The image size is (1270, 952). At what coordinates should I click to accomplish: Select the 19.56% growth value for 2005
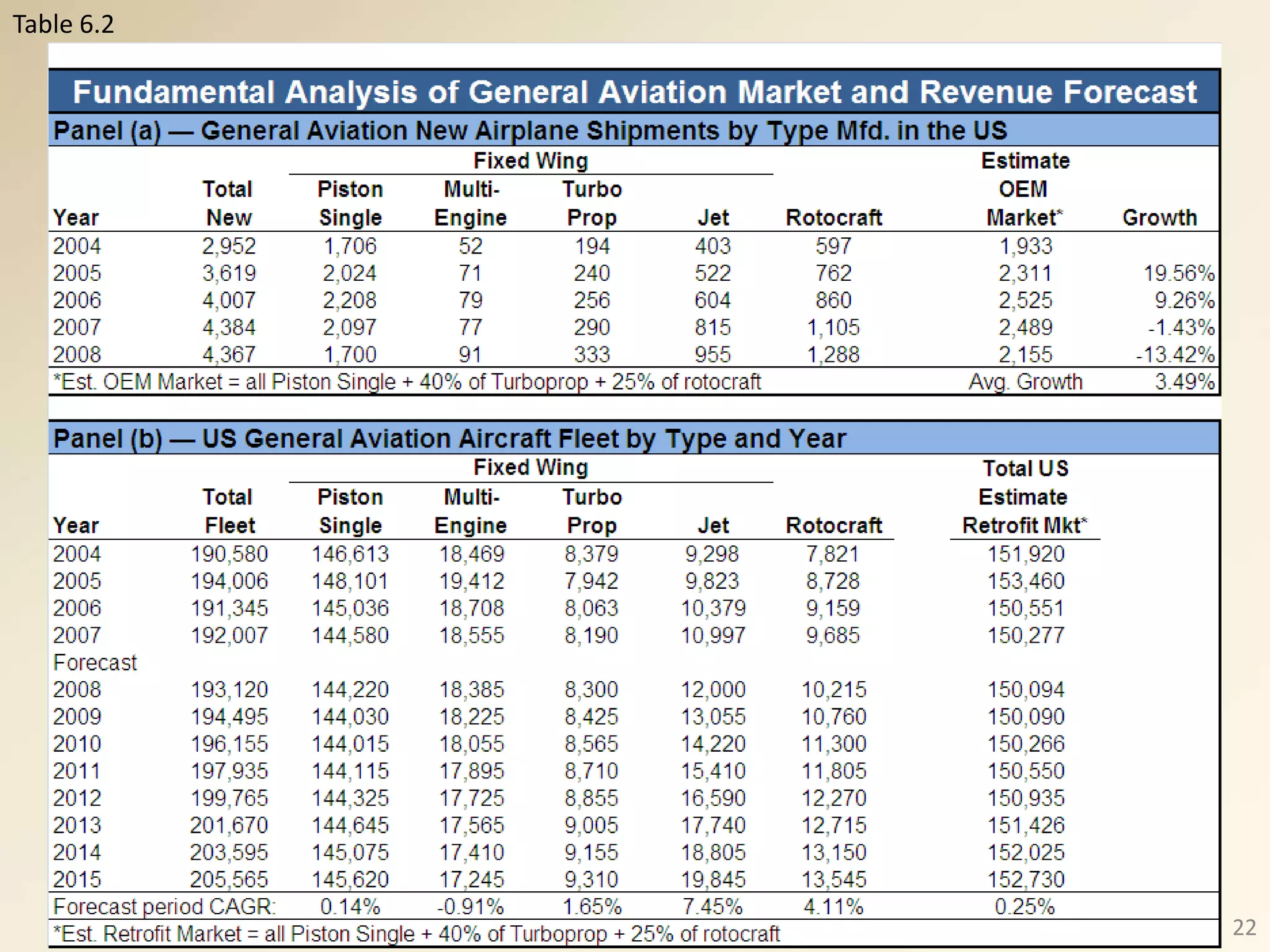[1178, 273]
